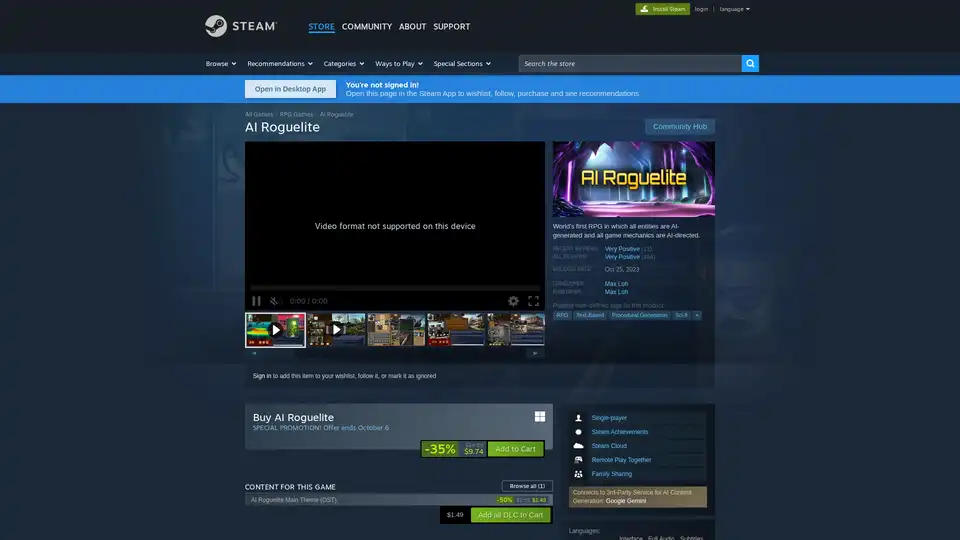The width and height of the screenshot is (960, 540).
Task: Click Add to Cart for AI Roguelite
Action: click(515, 449)
